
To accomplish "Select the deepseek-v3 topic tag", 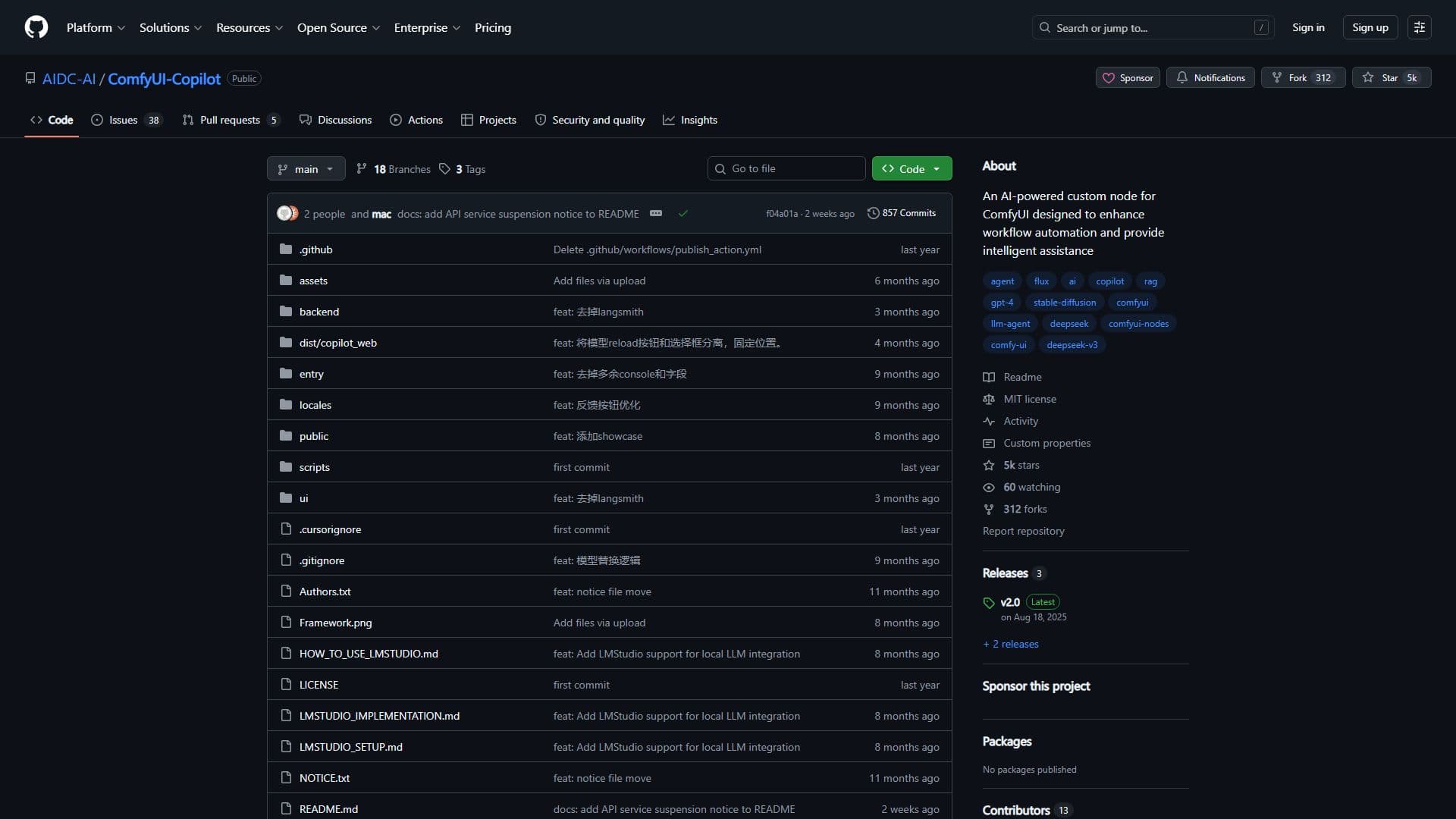I will point(1072,344).
